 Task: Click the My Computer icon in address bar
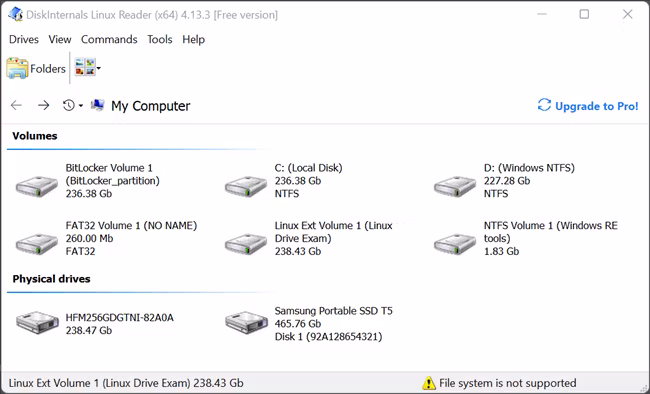pyautogui.click(x=97, y=105)
